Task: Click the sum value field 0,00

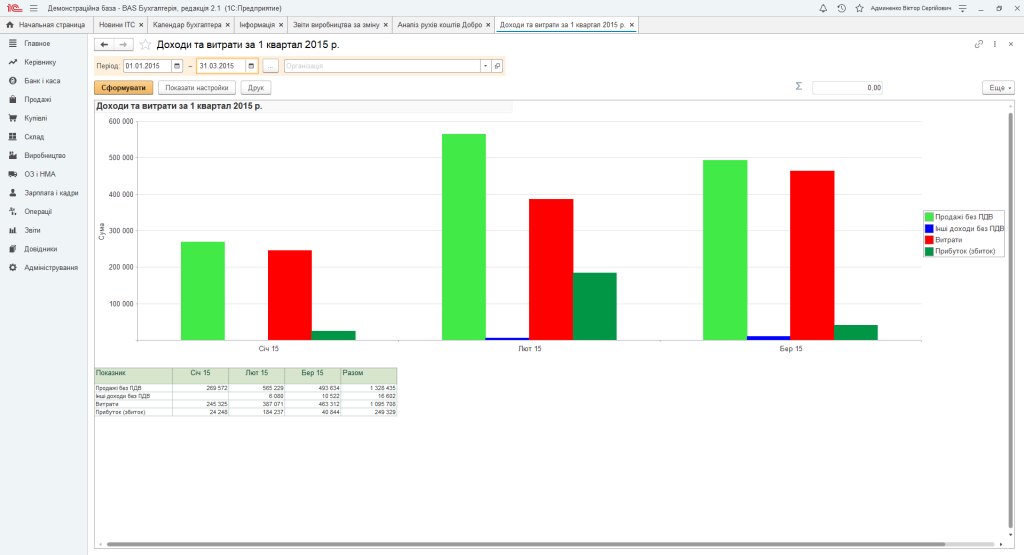Action: coord(847,87)
